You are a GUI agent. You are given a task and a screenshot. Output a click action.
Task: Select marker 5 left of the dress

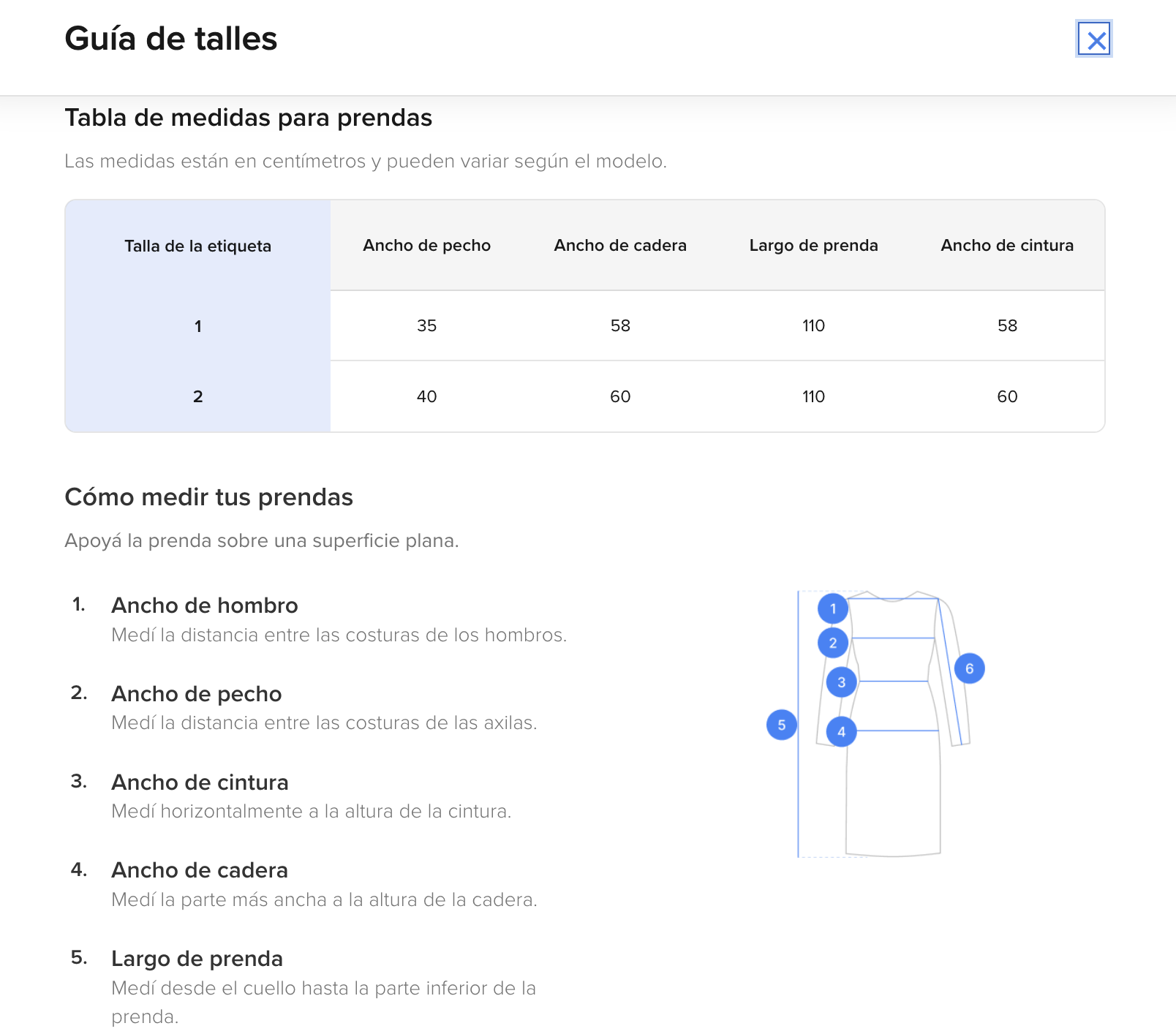click(x=782, y=725)
